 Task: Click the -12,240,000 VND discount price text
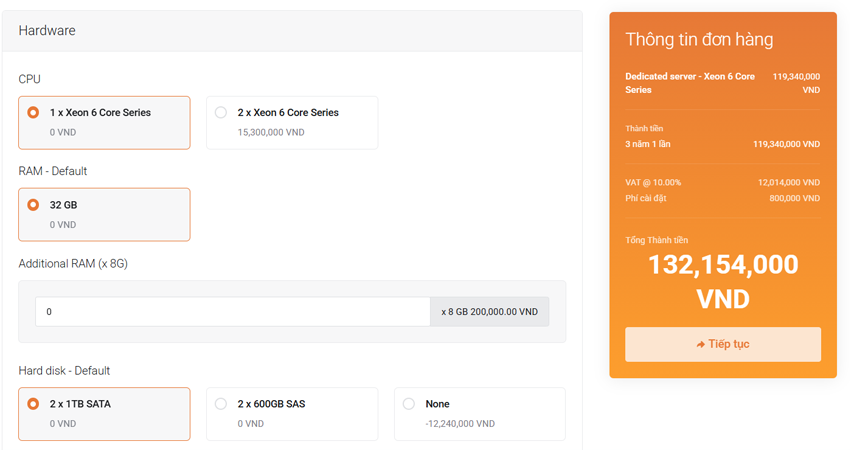point(460,423)
